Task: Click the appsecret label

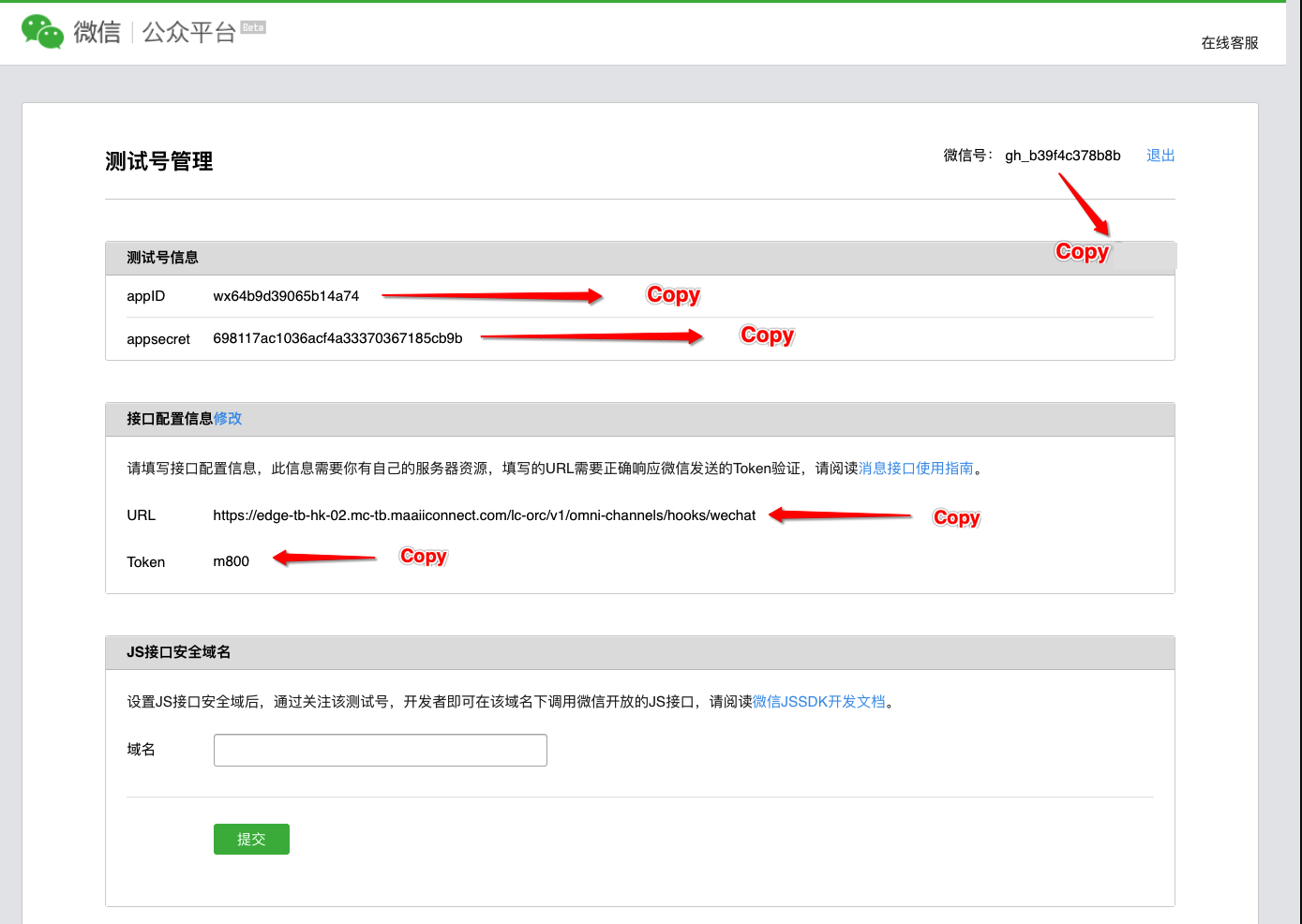Action: (158, 339)
